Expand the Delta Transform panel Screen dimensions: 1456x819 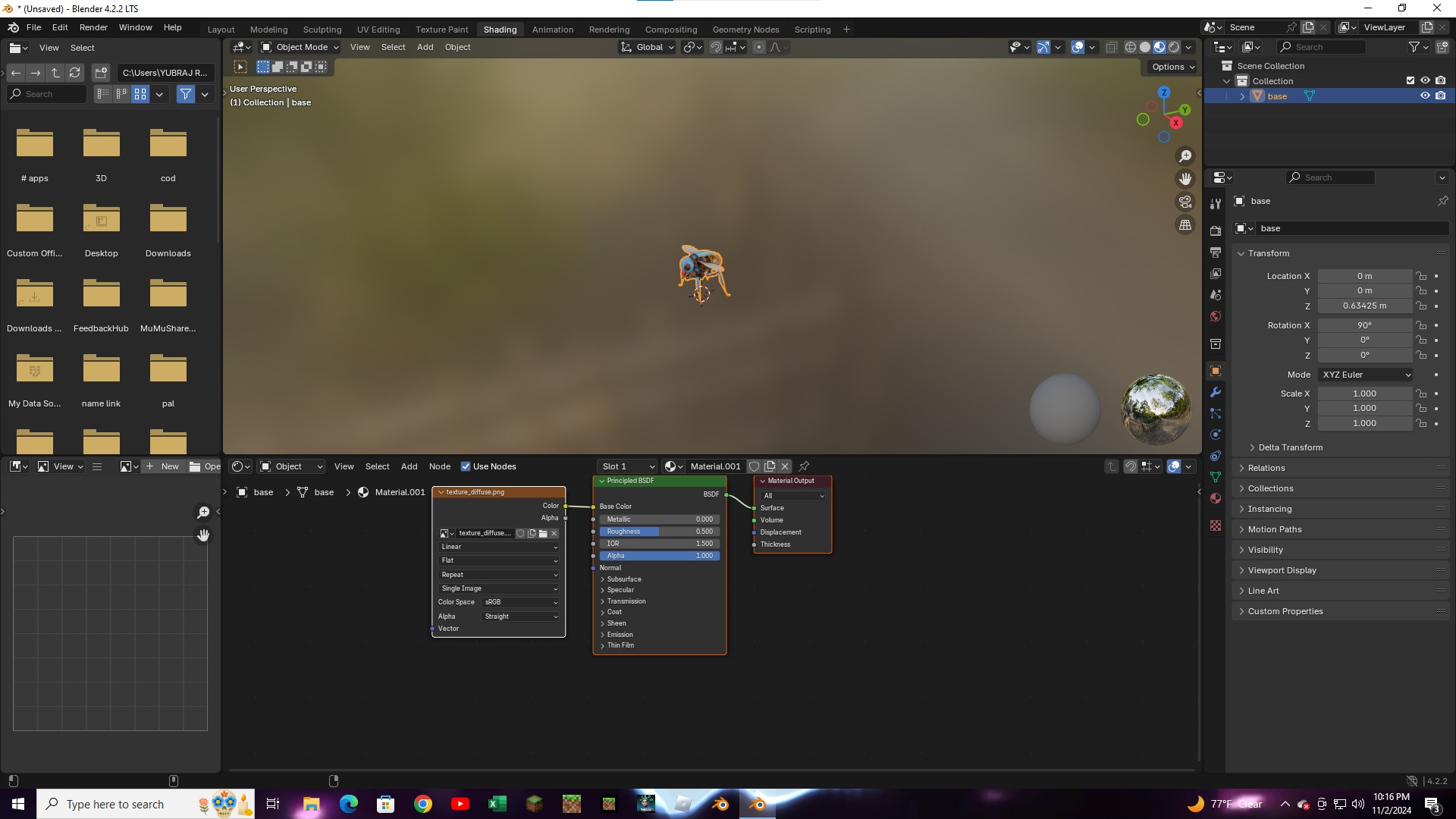1289,447
